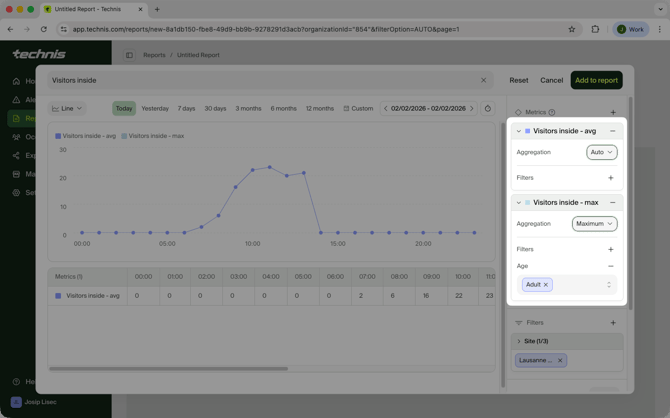The image size is (670, 418).
Task: Open the Line chart type dropdown
Action: click(x=67, y=108)
